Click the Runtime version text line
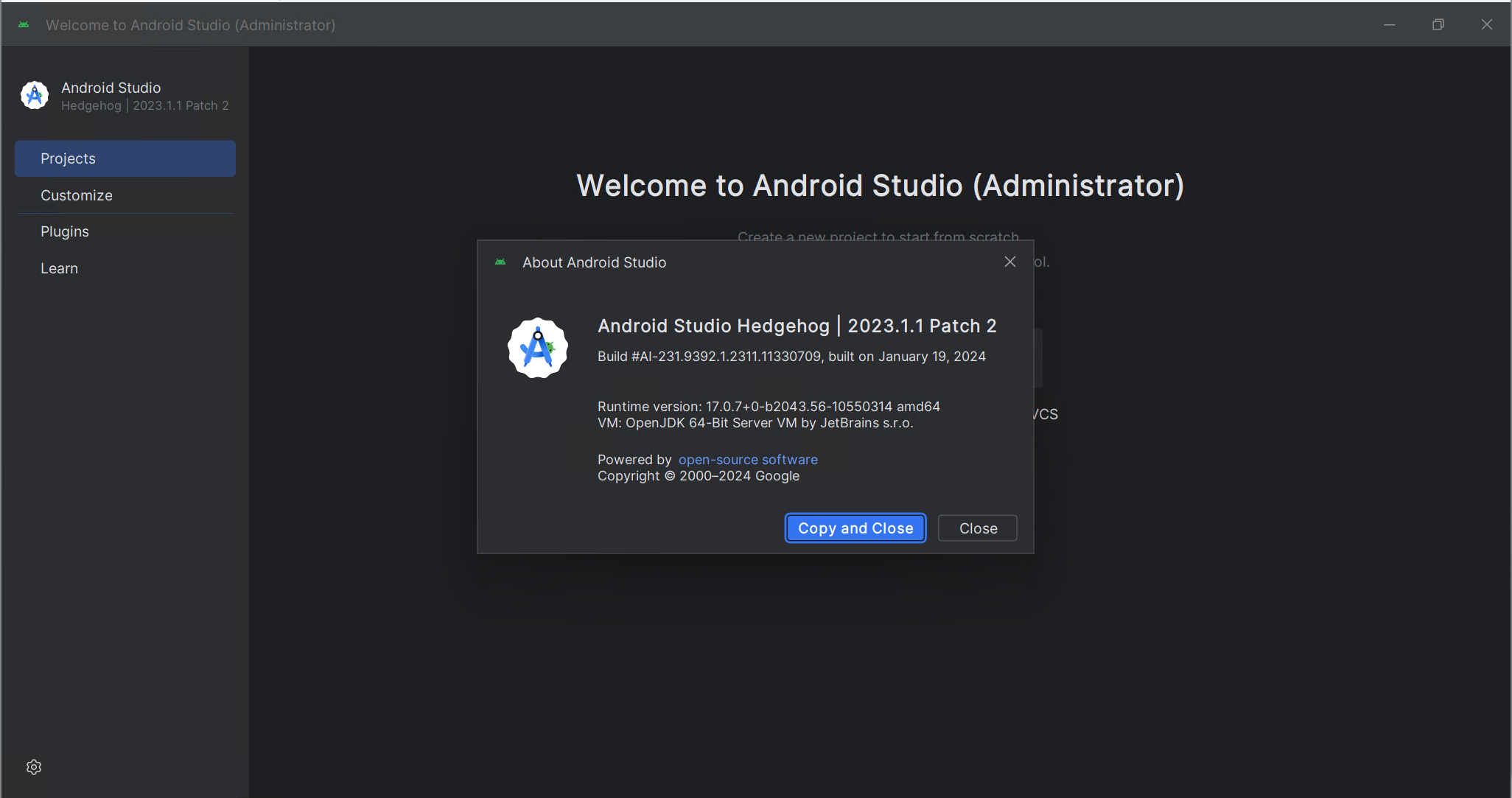The image size is (1512, 798). tap(769, 407)
